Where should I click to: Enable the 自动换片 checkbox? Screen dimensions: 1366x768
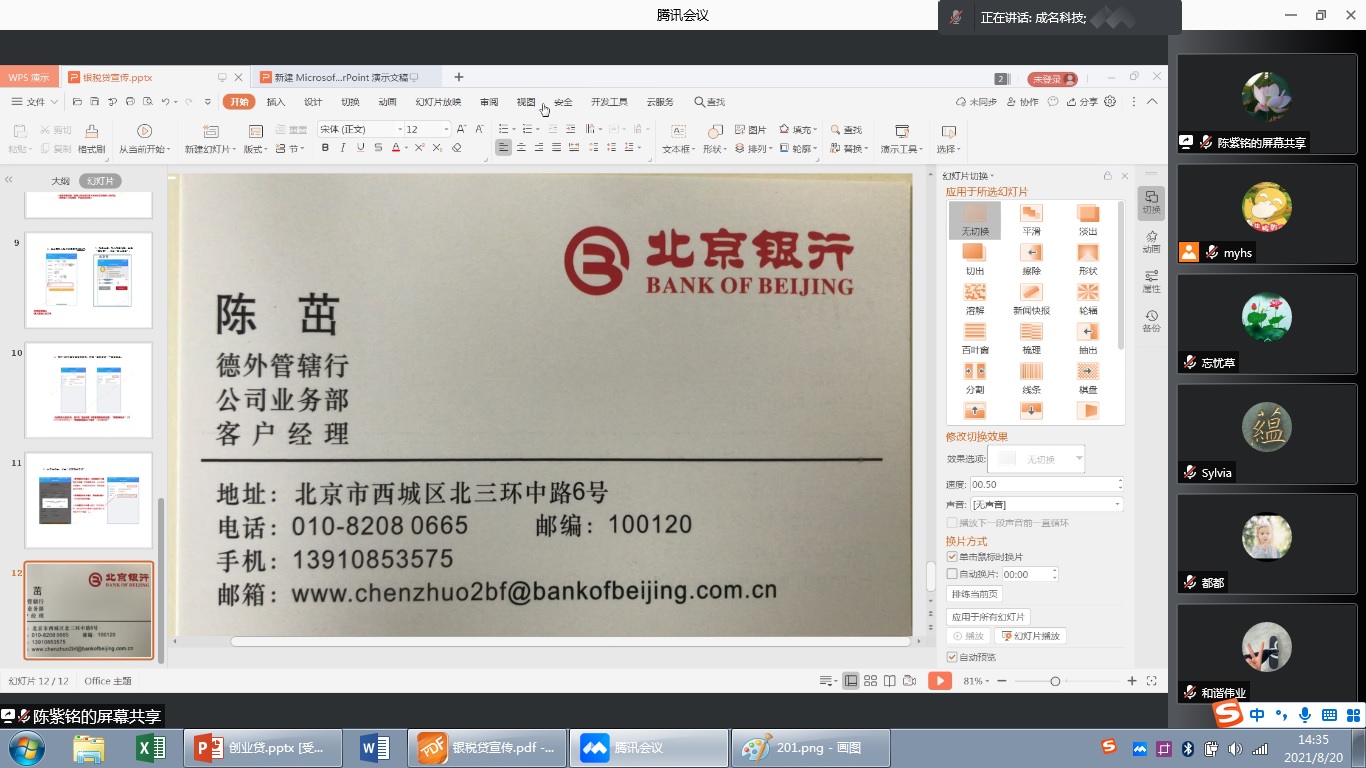point(952,575)
